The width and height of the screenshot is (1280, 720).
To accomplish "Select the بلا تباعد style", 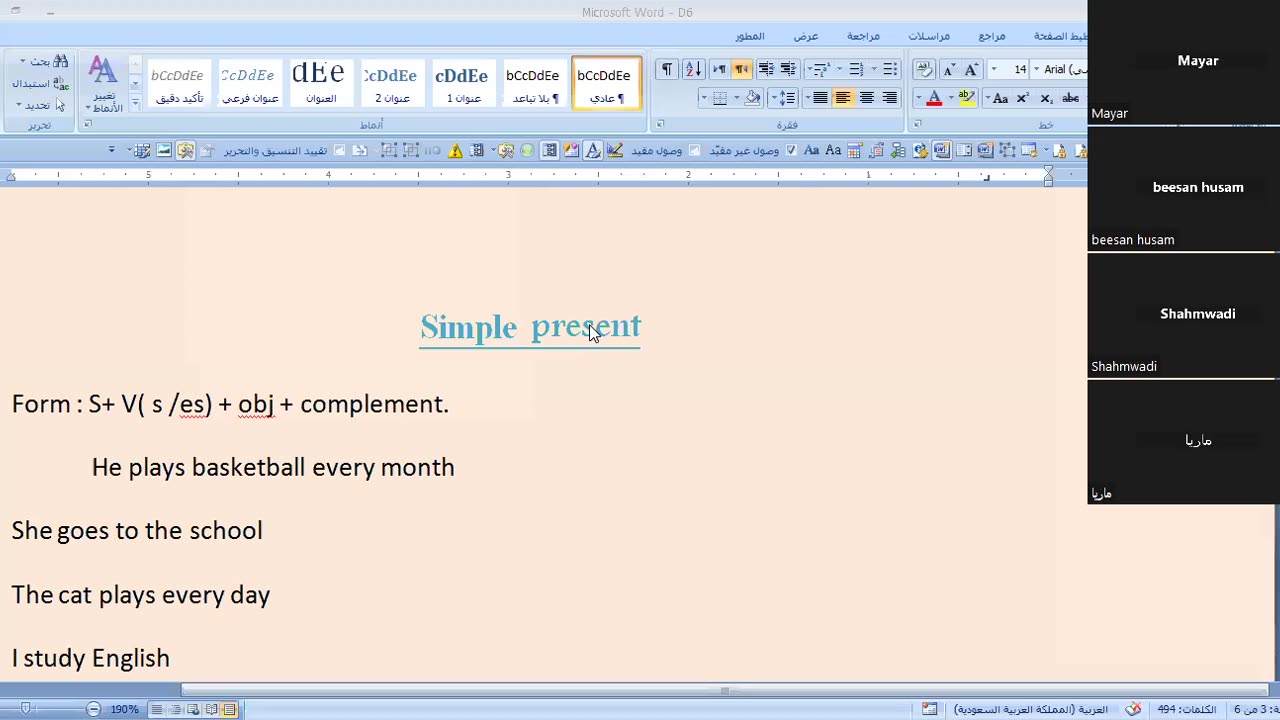I will point(534,84).
